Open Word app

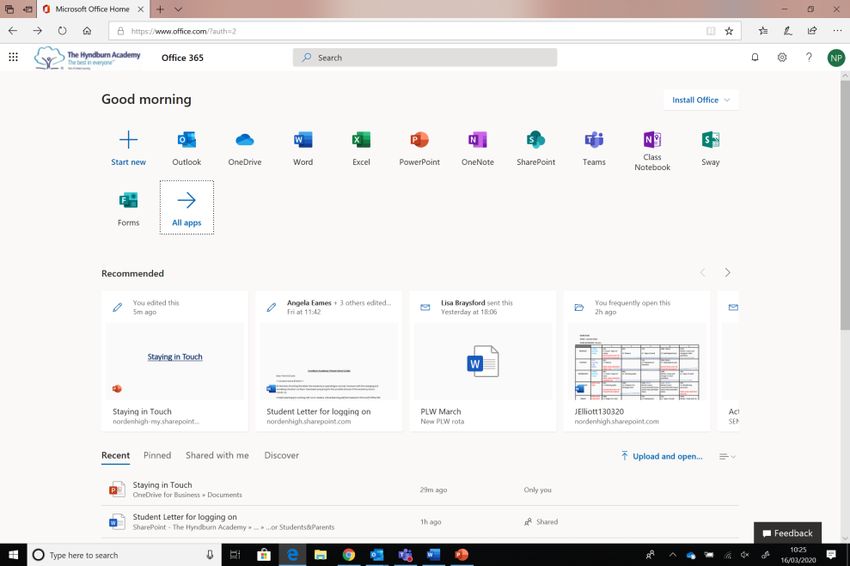(x=303, y=148)
